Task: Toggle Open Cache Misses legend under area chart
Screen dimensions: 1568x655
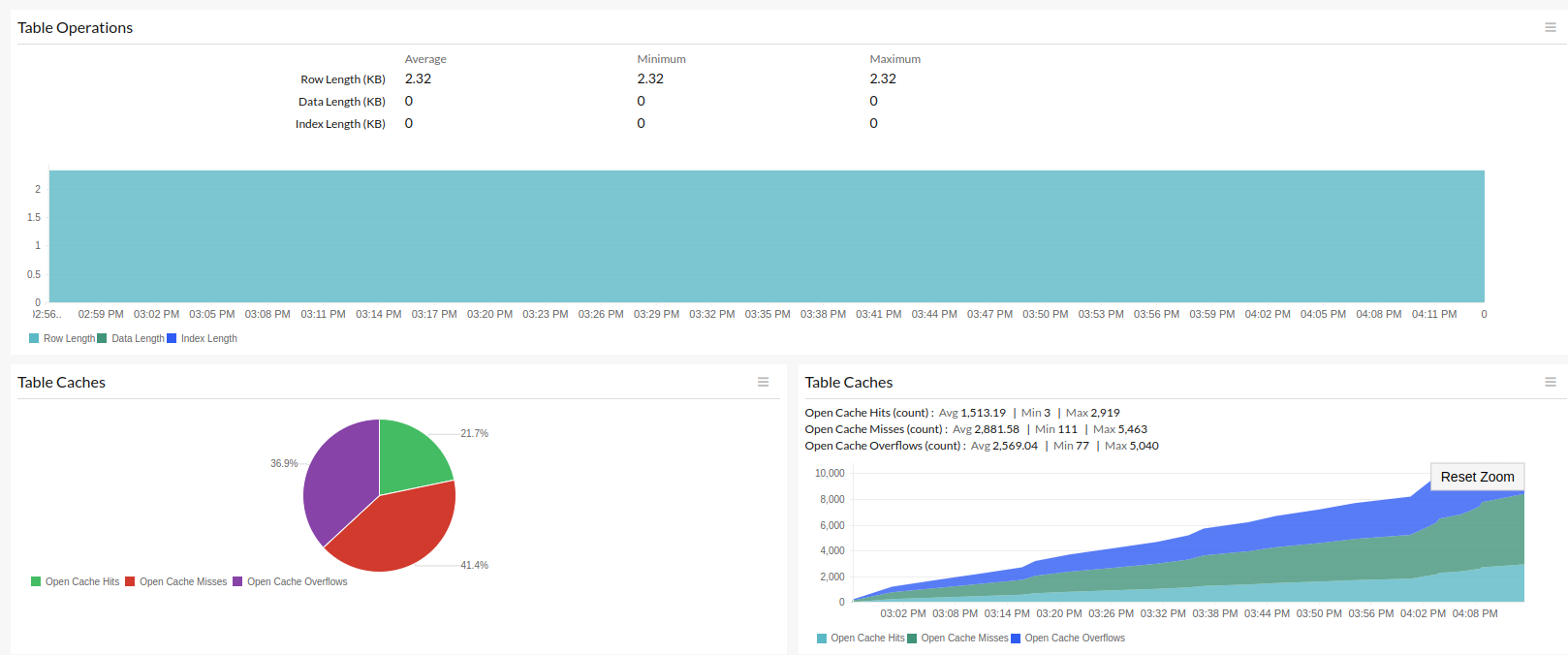Action: pos(957,638)
